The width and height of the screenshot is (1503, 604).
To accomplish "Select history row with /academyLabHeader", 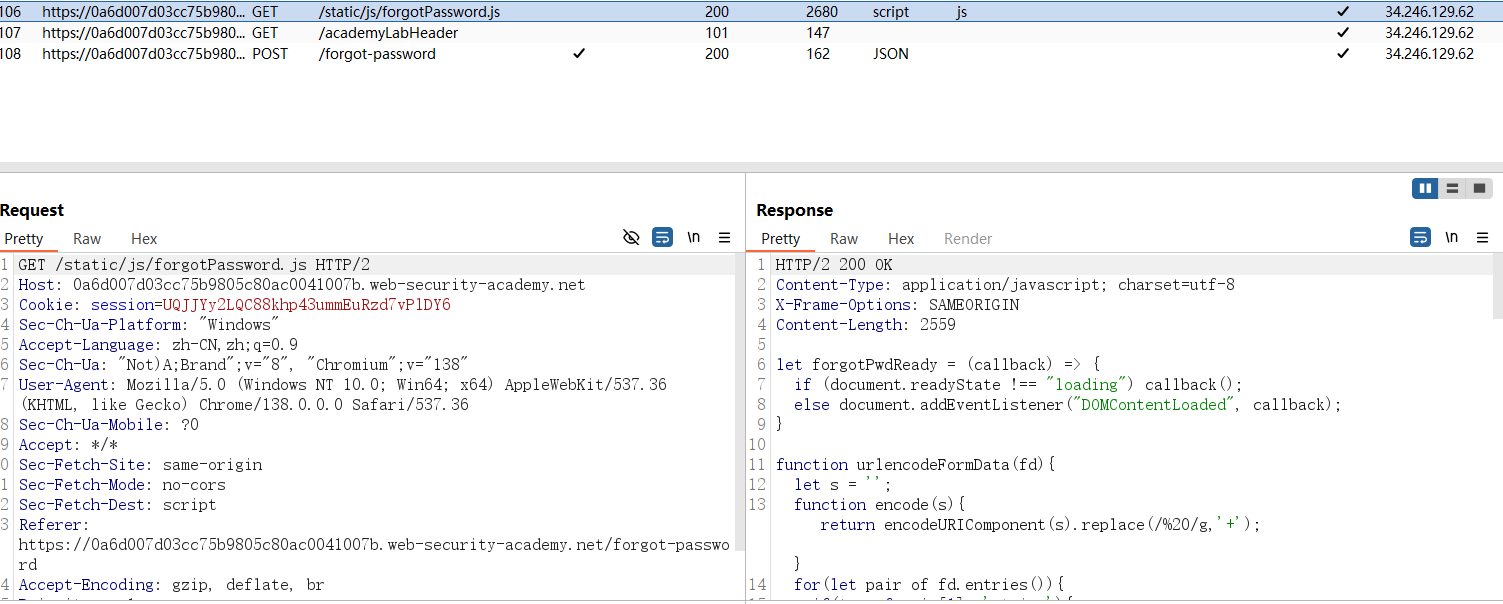I will tap(751, 33).
